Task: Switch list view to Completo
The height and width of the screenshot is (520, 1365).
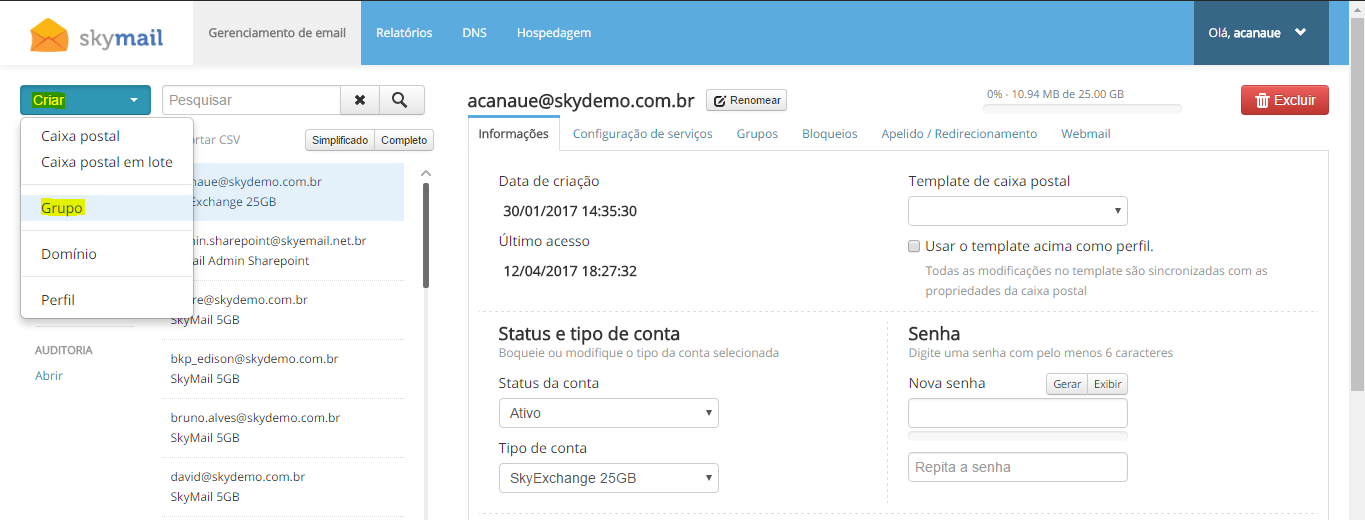Action: 404,140
